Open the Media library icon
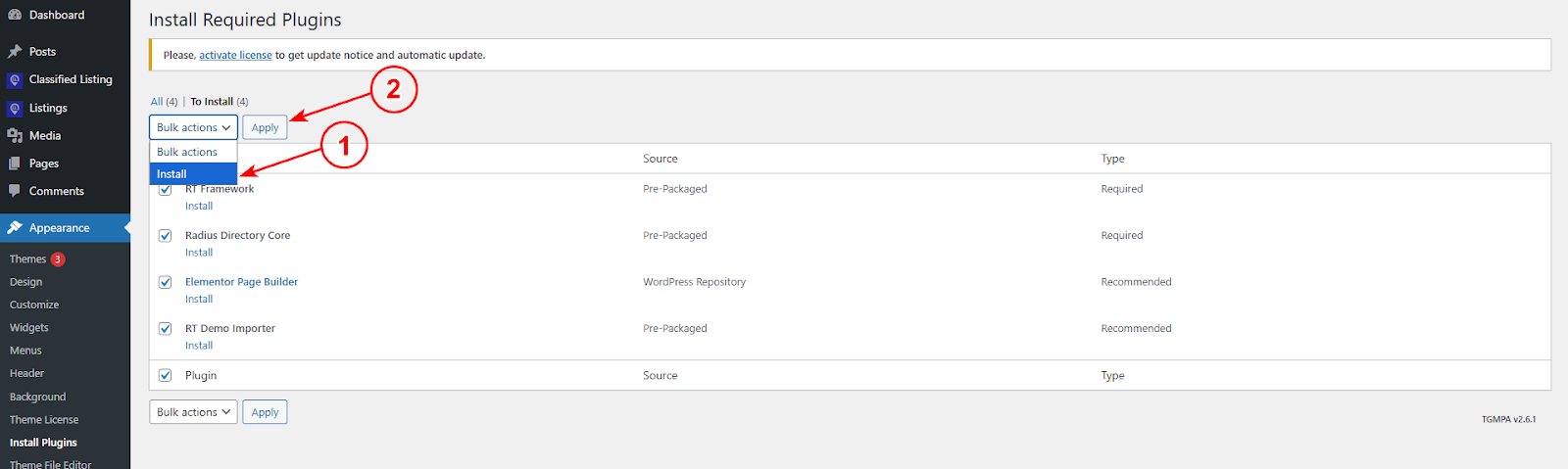The width and height of the screenshot is (1568, 469). pyautogui.click(x=15, y=135)
